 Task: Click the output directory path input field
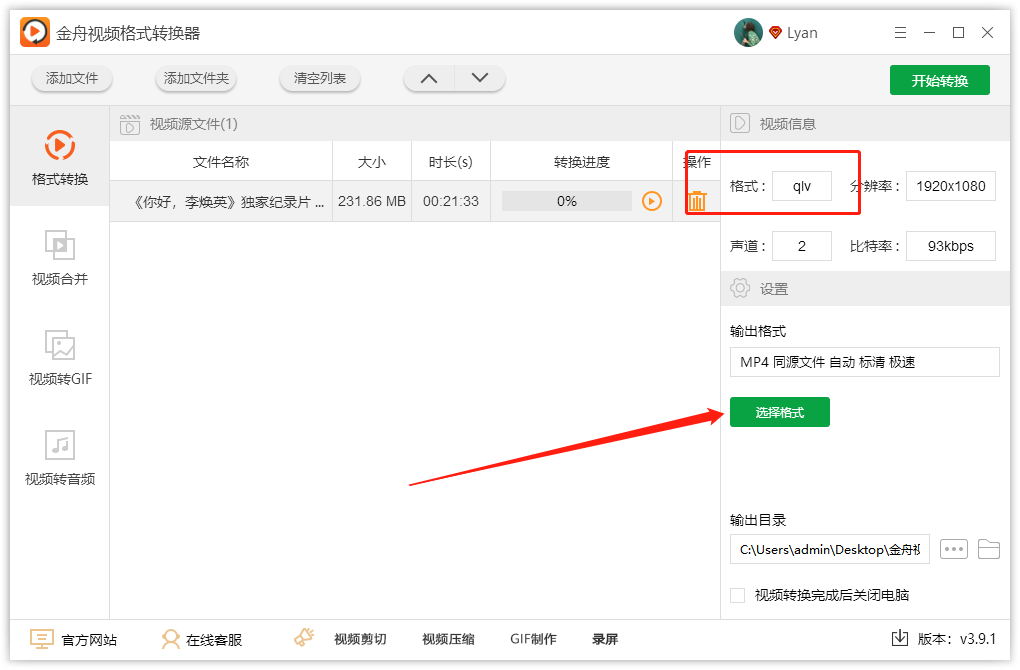point(829,548)
